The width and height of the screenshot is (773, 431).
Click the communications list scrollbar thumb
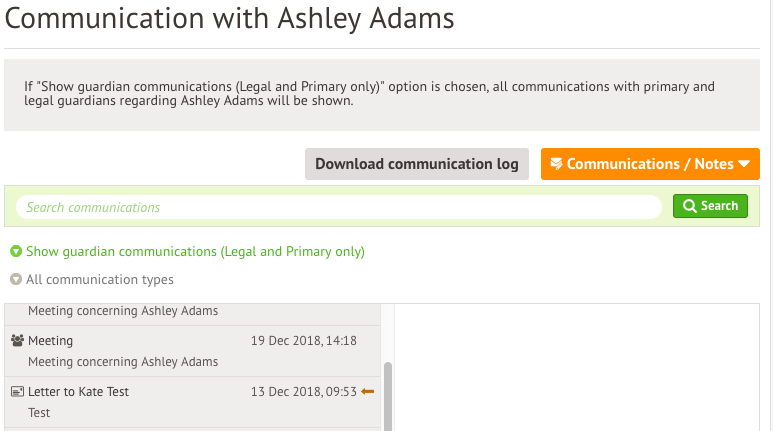[388, 396]
